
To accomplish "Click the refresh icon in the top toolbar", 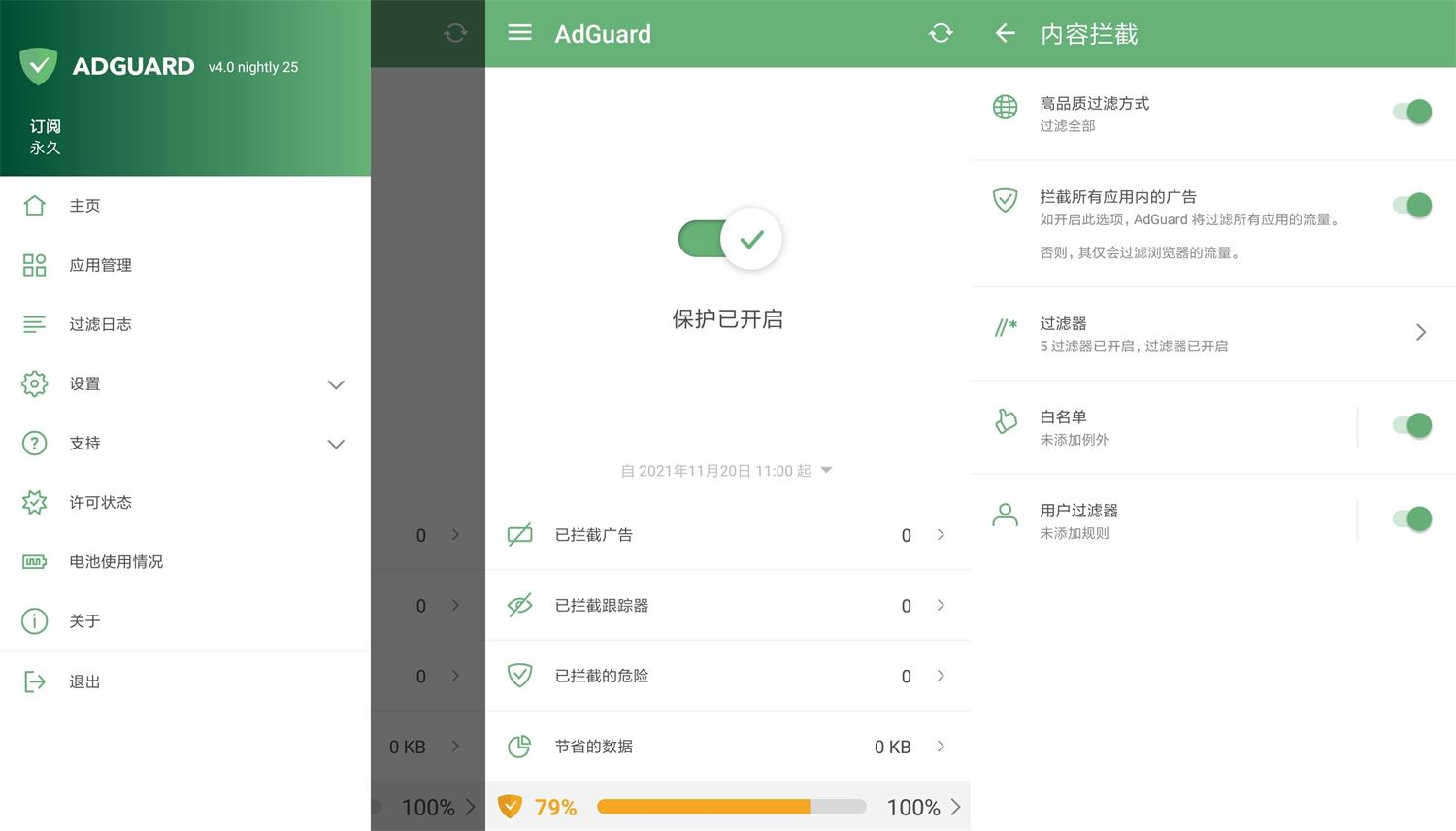I will 940,33.
